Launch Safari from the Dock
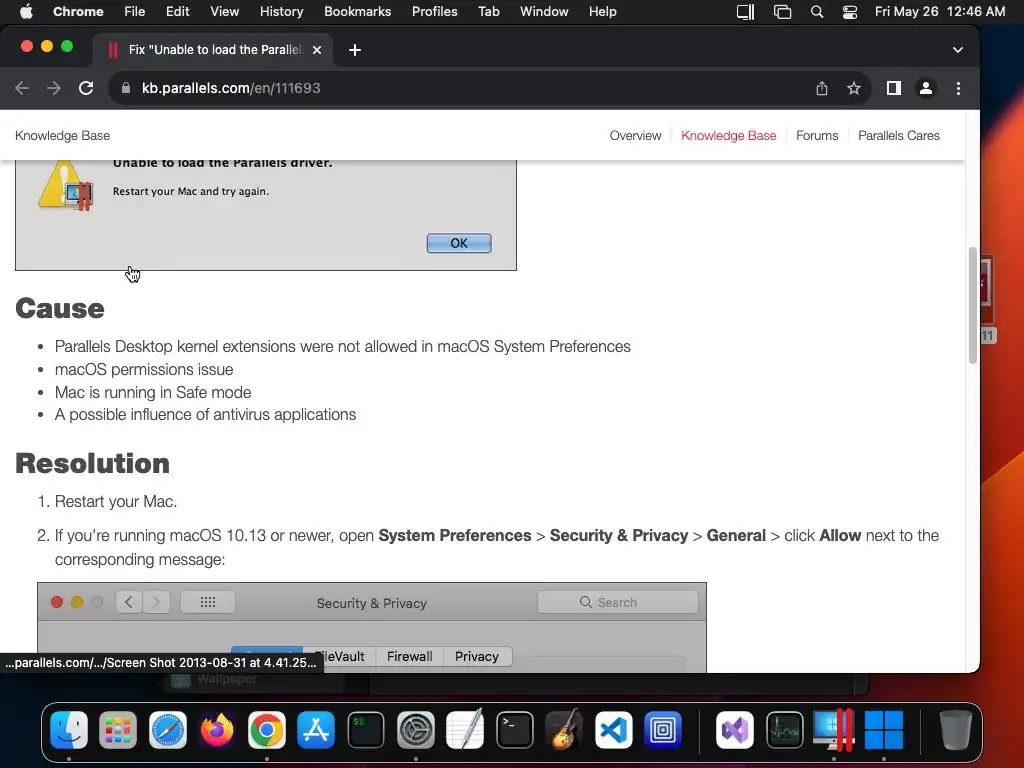This screenshot has width=1024, height=768. coord(168,729)
